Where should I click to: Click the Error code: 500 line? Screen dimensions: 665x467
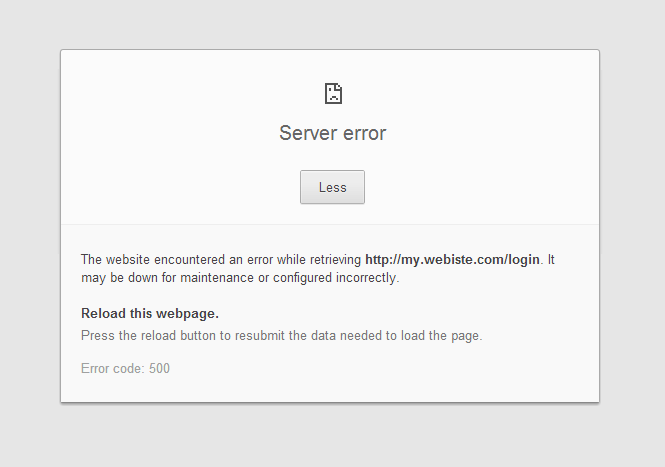[x=125, y=369]
